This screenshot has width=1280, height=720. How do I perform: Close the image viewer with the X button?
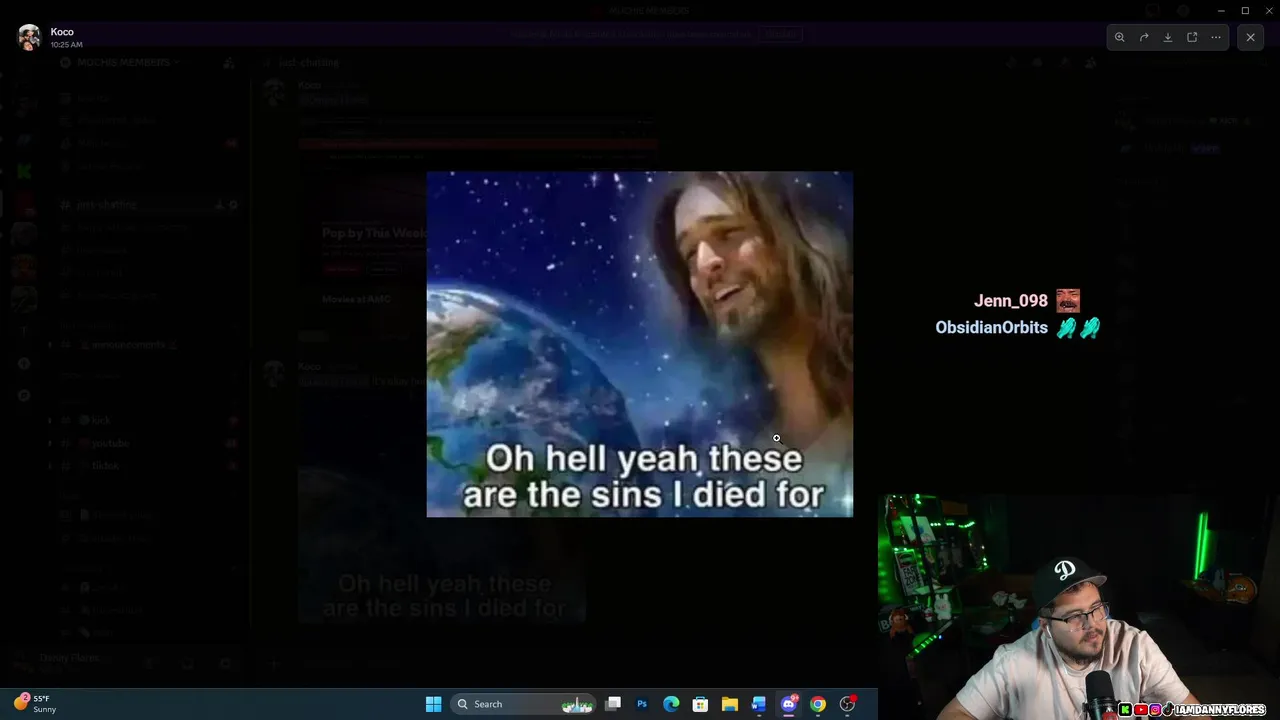(x=1250, y=37)
